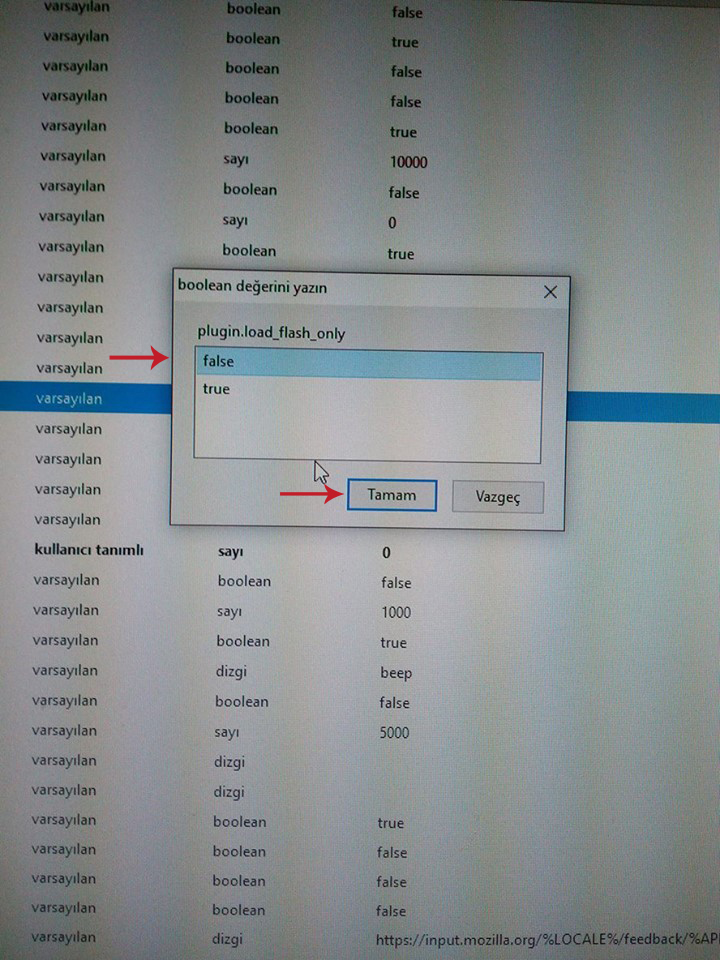Screen dimensions: 720x960
Task: Click the plugin.load_flash_only label in the dialog
Action: pos(271,334)
